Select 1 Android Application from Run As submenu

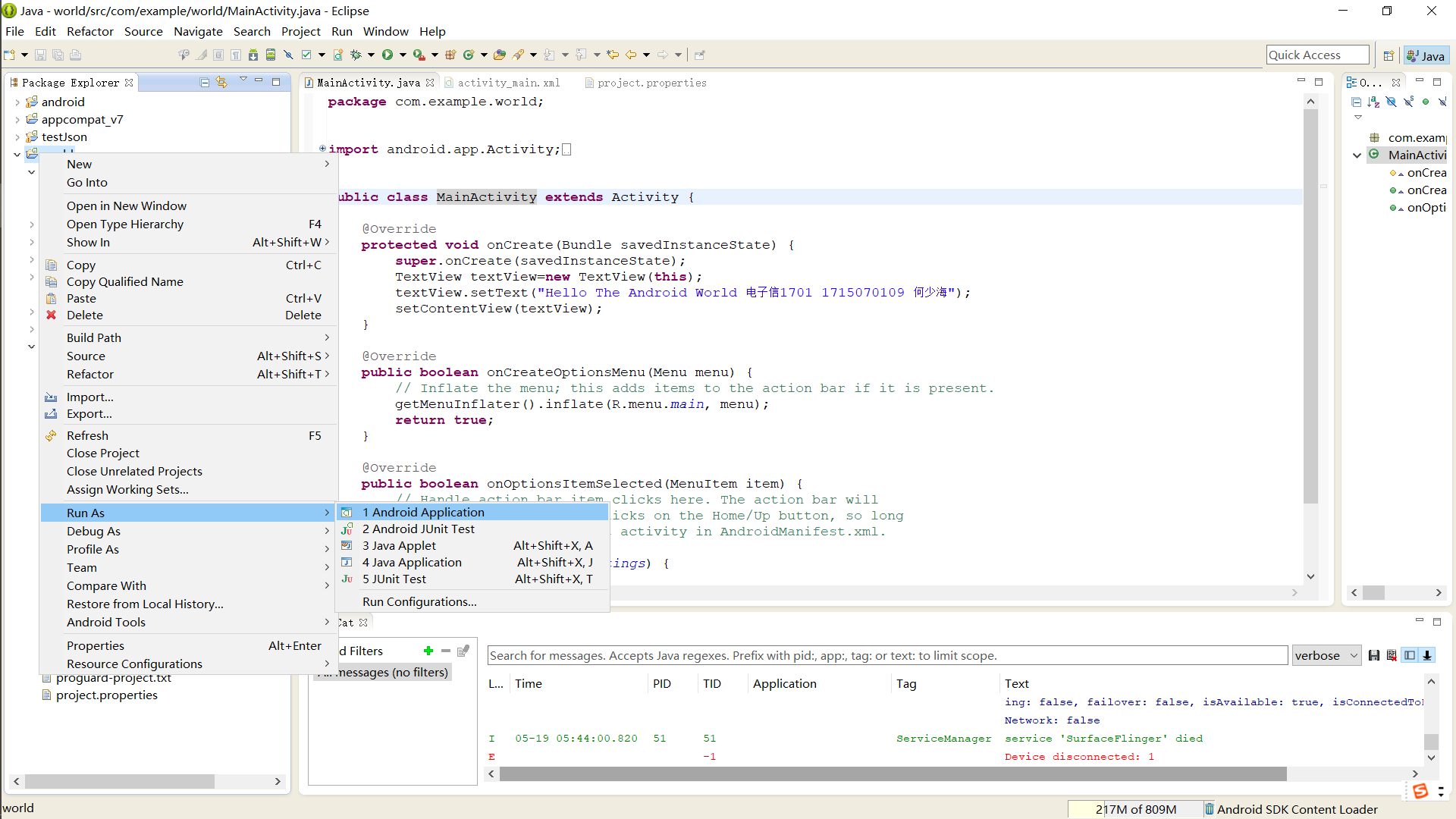coord(423,513)
